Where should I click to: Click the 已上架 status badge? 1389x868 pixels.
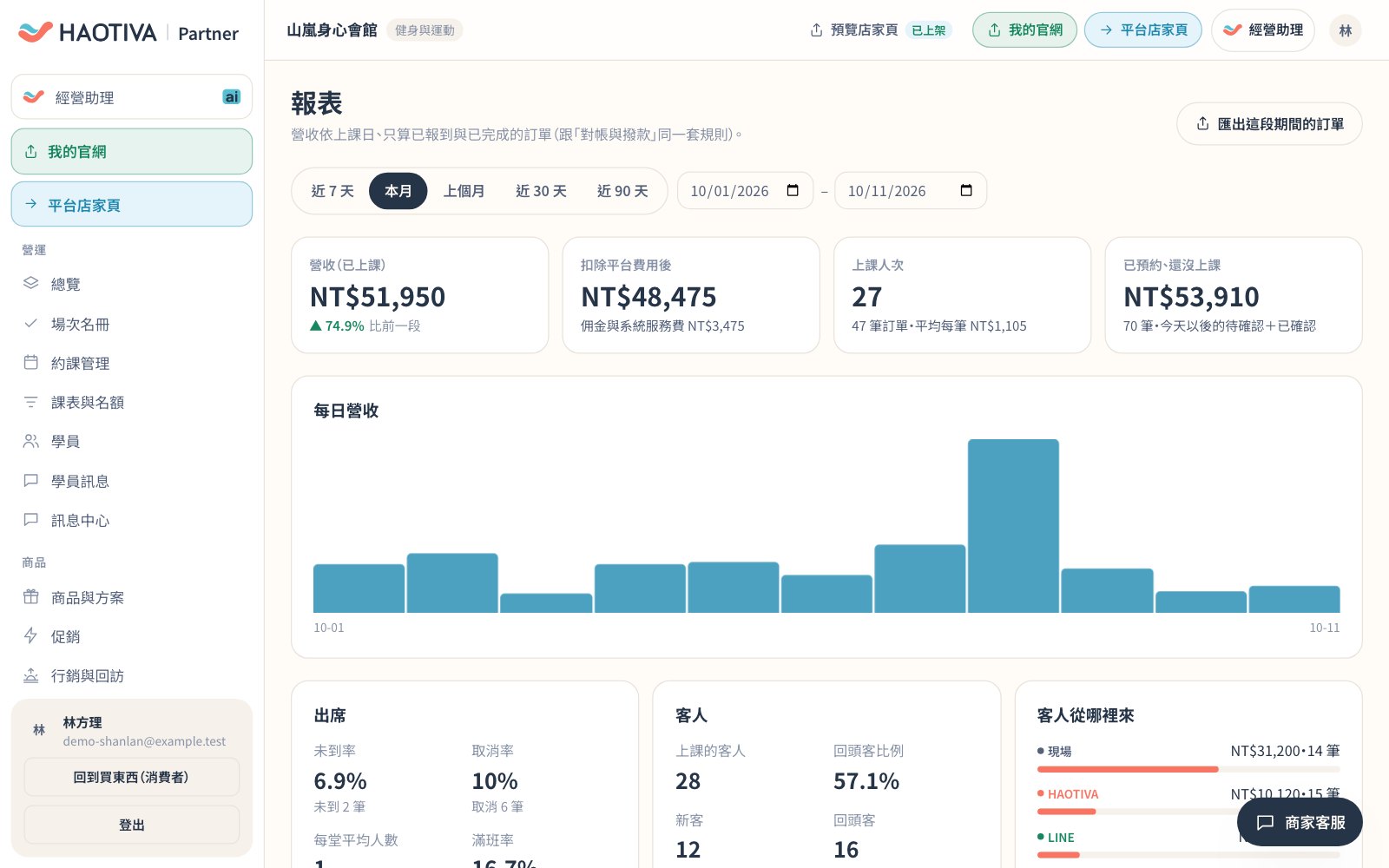929,30
